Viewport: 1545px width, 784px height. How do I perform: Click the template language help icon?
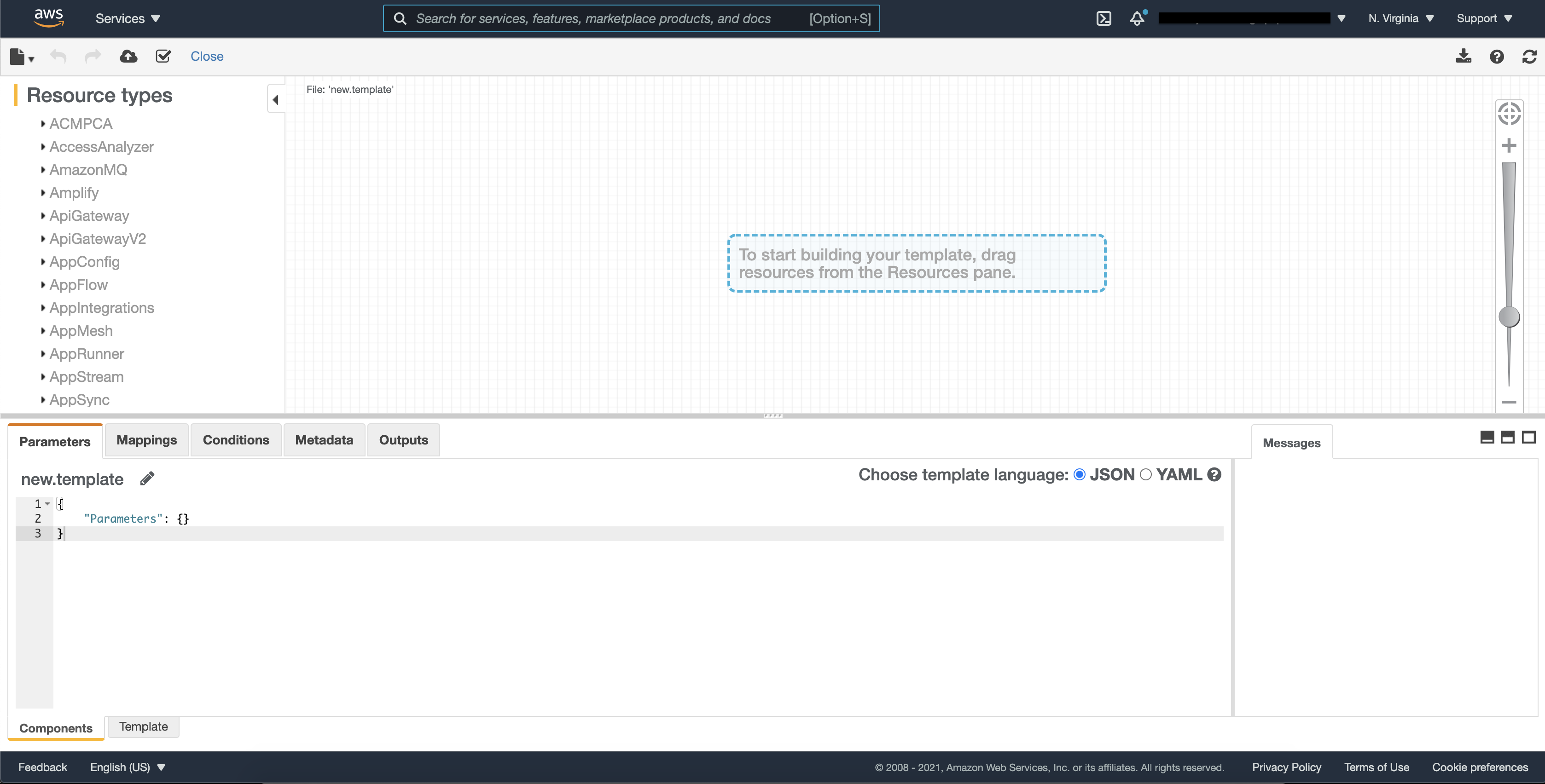point(1214,475)
